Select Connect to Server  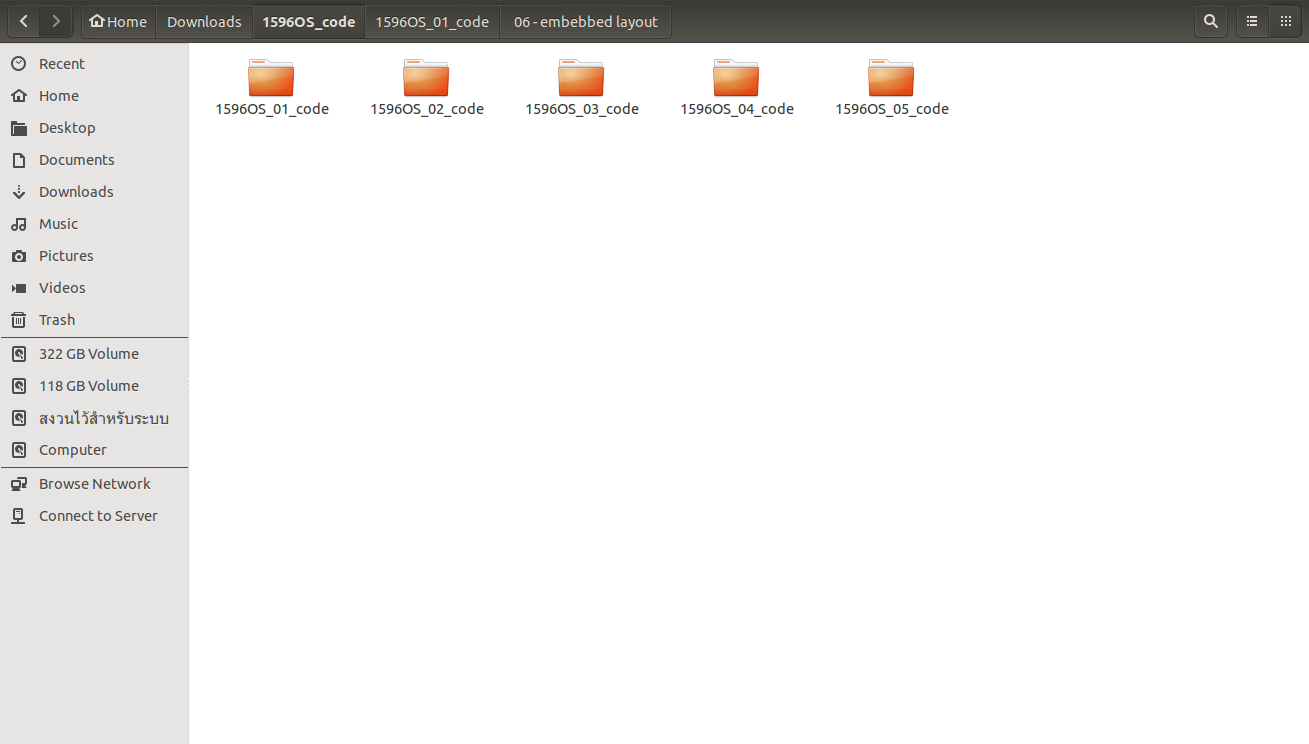click(97, 515)
